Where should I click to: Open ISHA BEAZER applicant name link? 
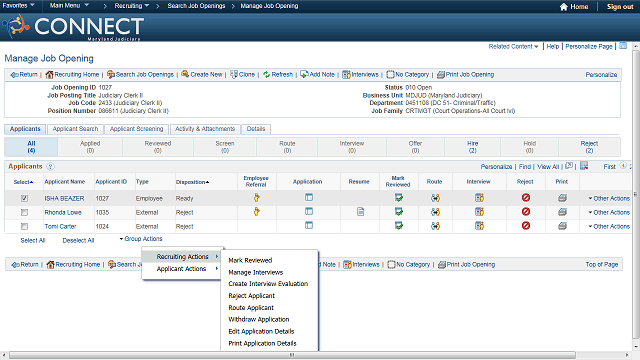point(64,198)
